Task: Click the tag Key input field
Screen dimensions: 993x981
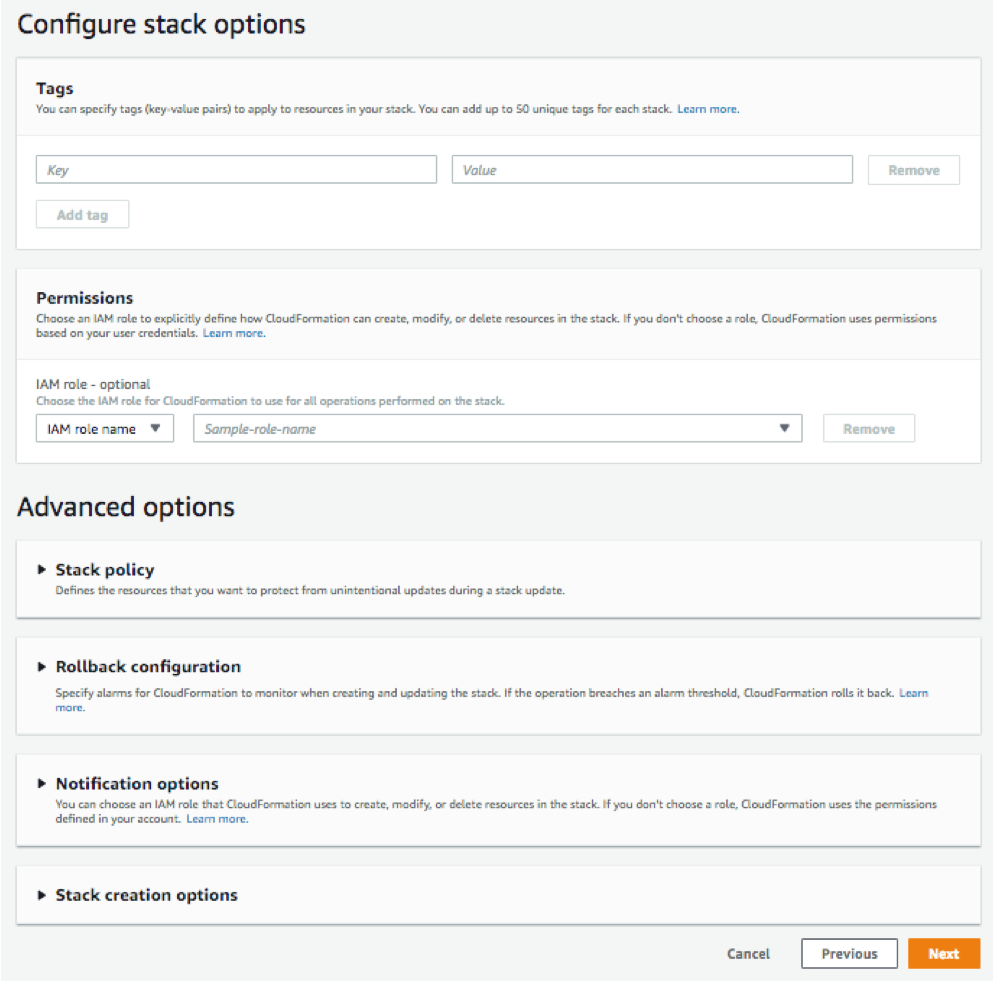Action: (236, 170)
